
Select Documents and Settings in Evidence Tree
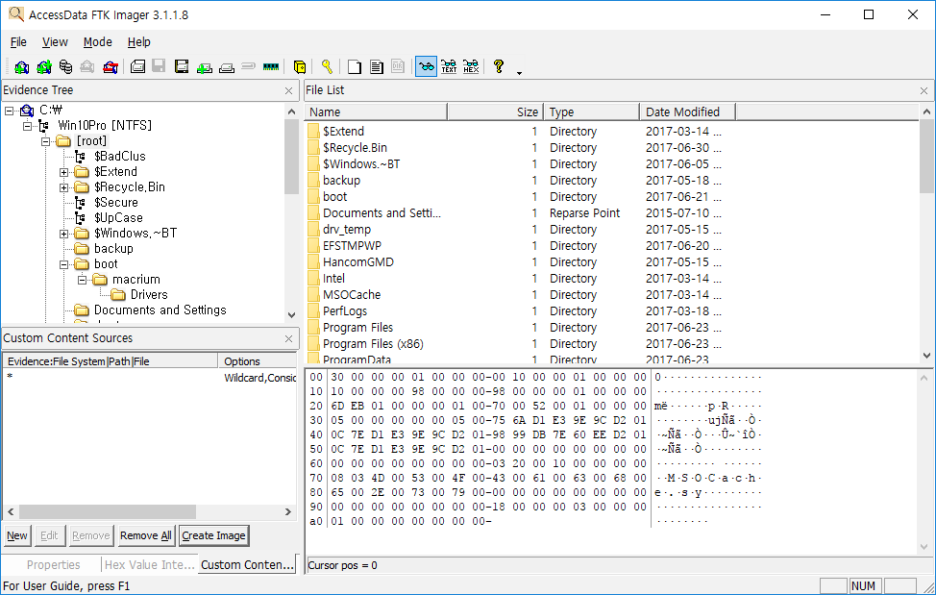[x=160, y=310]
